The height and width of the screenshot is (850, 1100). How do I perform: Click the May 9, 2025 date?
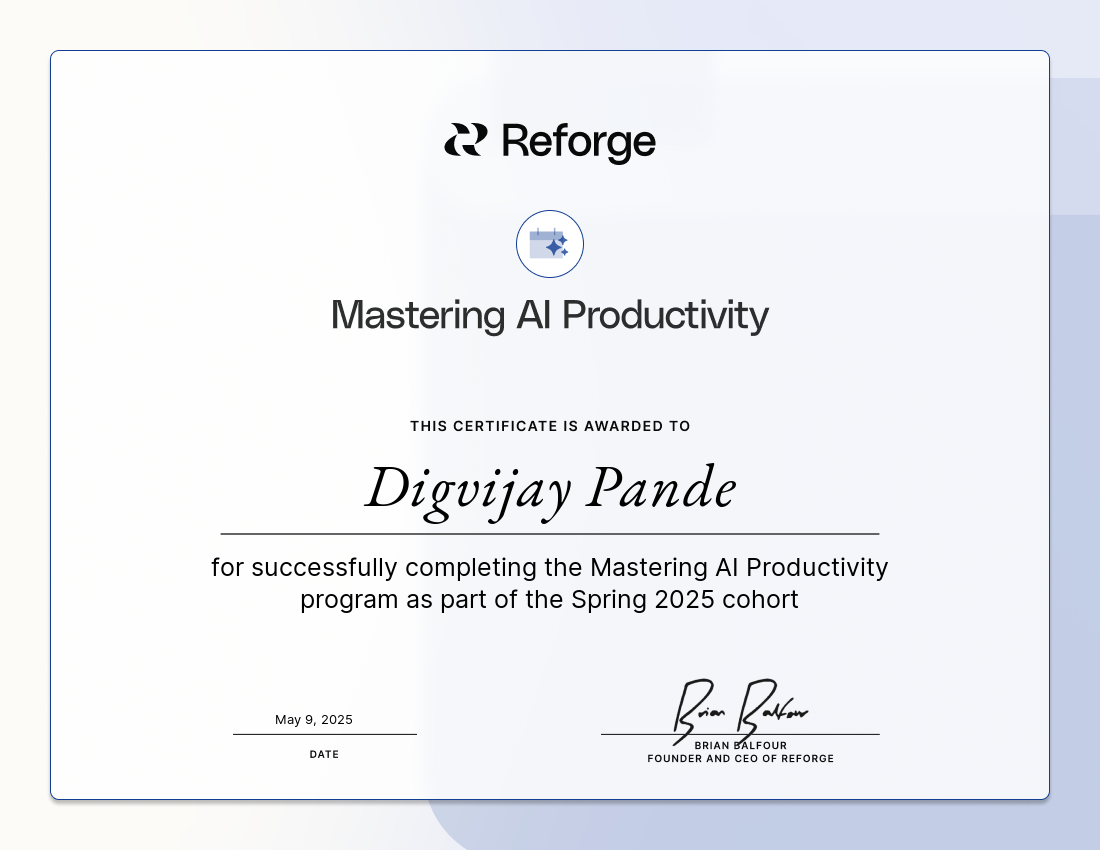coord(314,720)
